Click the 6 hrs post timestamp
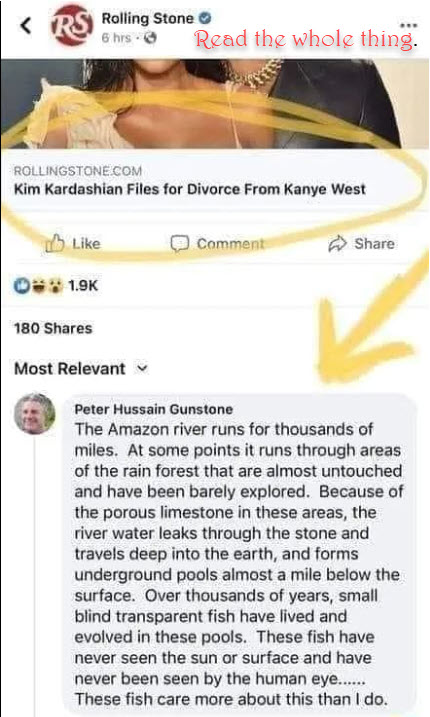 coord(116,38)
